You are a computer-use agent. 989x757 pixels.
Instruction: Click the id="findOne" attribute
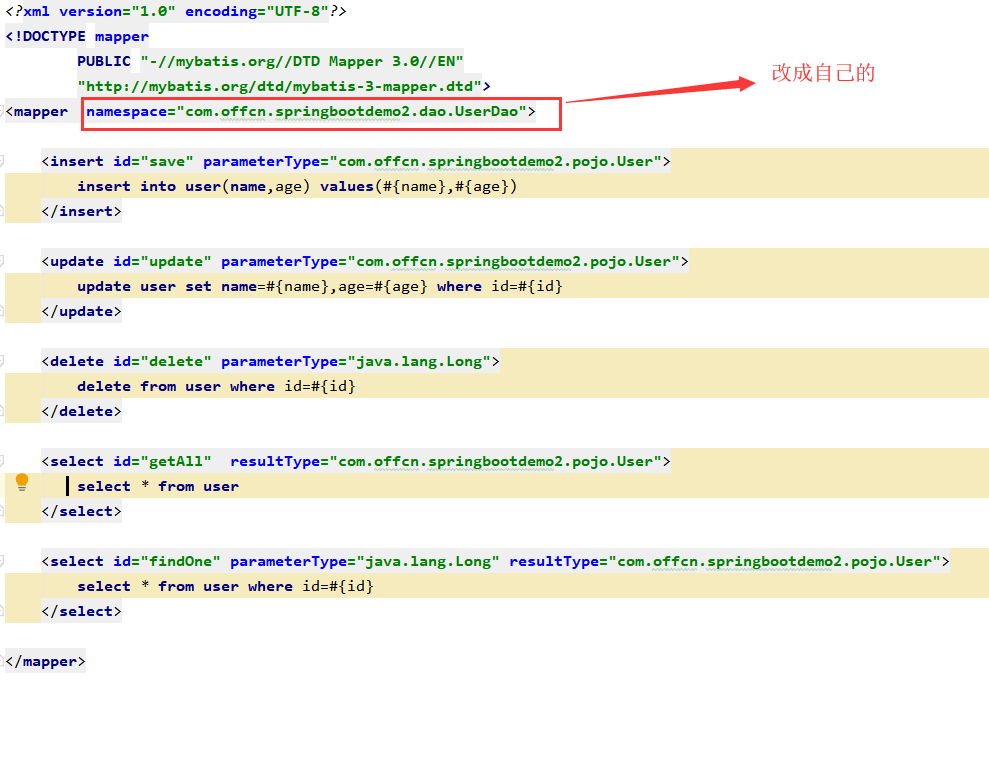point(167,561)
